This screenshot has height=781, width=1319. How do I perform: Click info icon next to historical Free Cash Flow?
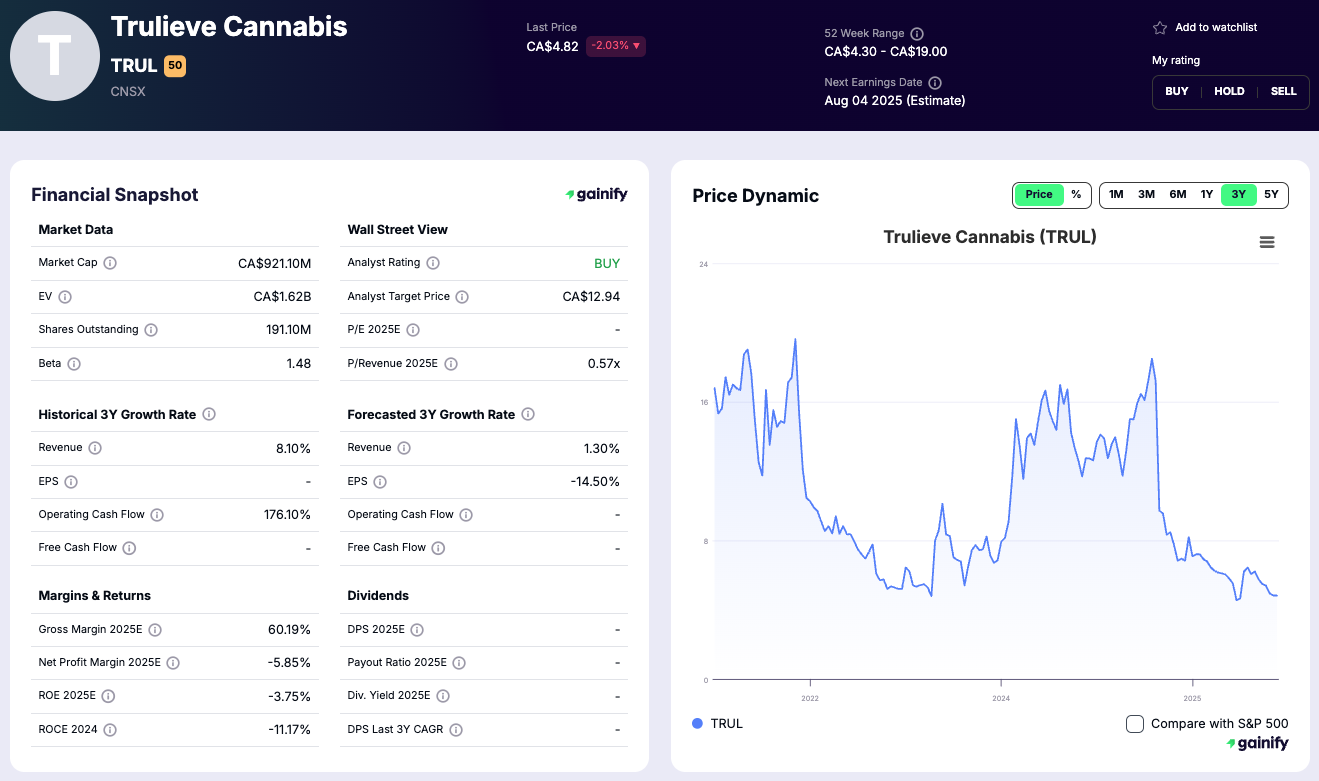pos(129,548)
